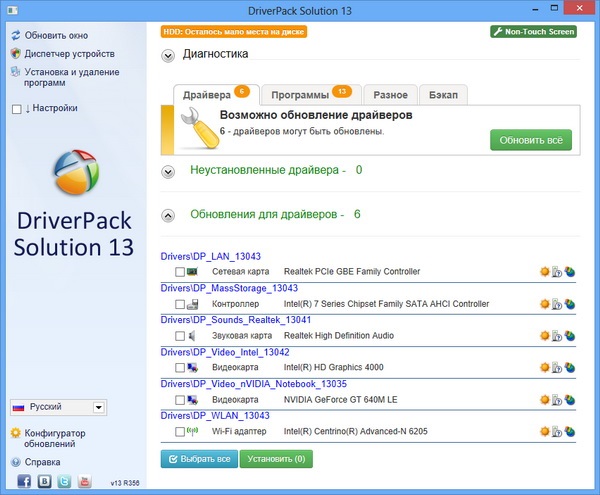Open the Drivers\DP_WLAN_13043 link
The image size is (600, 495).
point(216,415)
